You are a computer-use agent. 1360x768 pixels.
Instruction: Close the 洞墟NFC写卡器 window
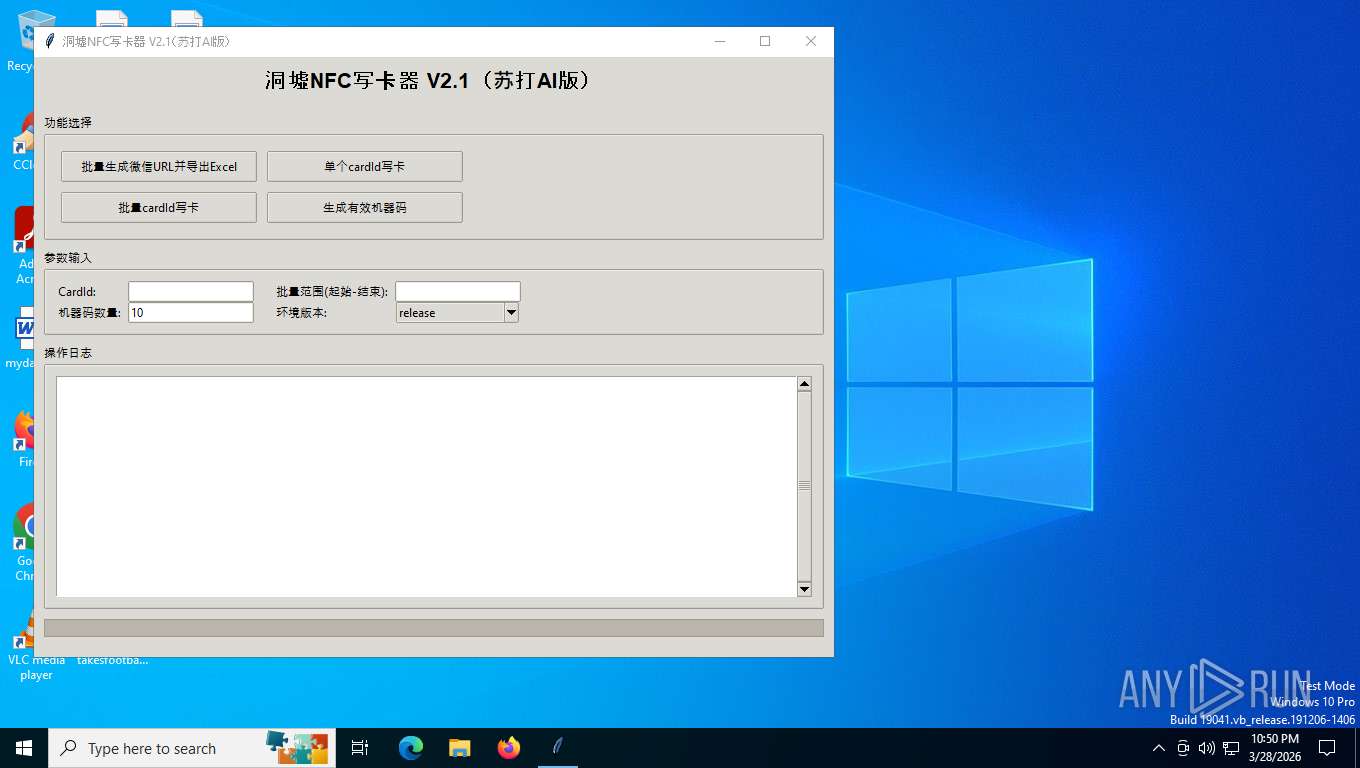[x=811, y=41]
